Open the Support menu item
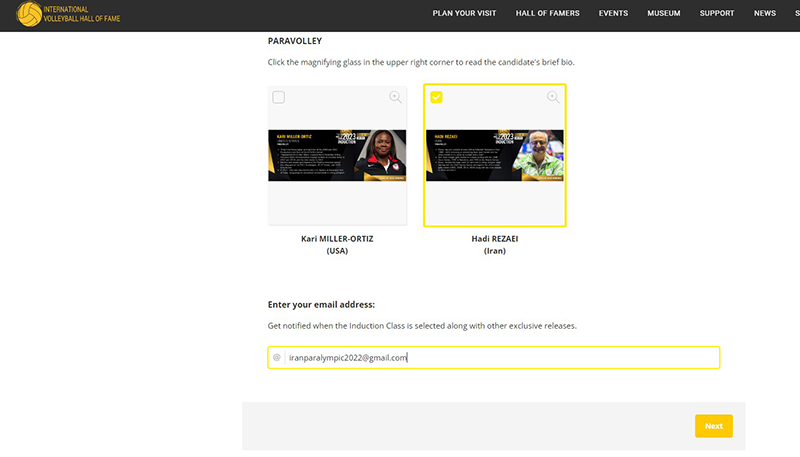Viewport: 800px width, 457px height. [x=717, y=14]
